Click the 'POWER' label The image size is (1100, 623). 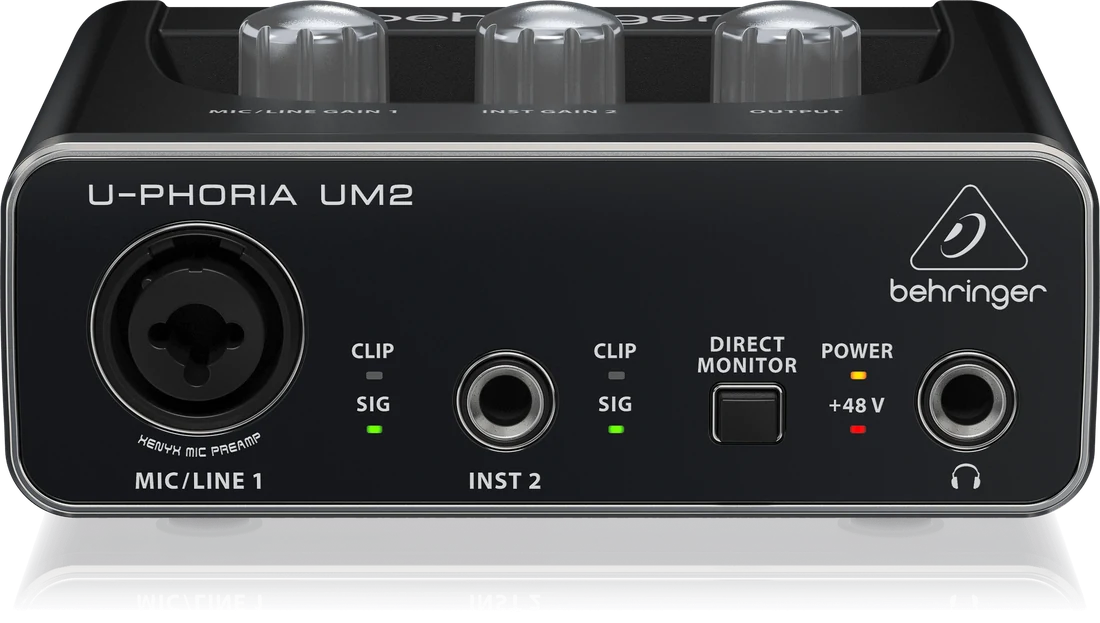tap(857, 351)
